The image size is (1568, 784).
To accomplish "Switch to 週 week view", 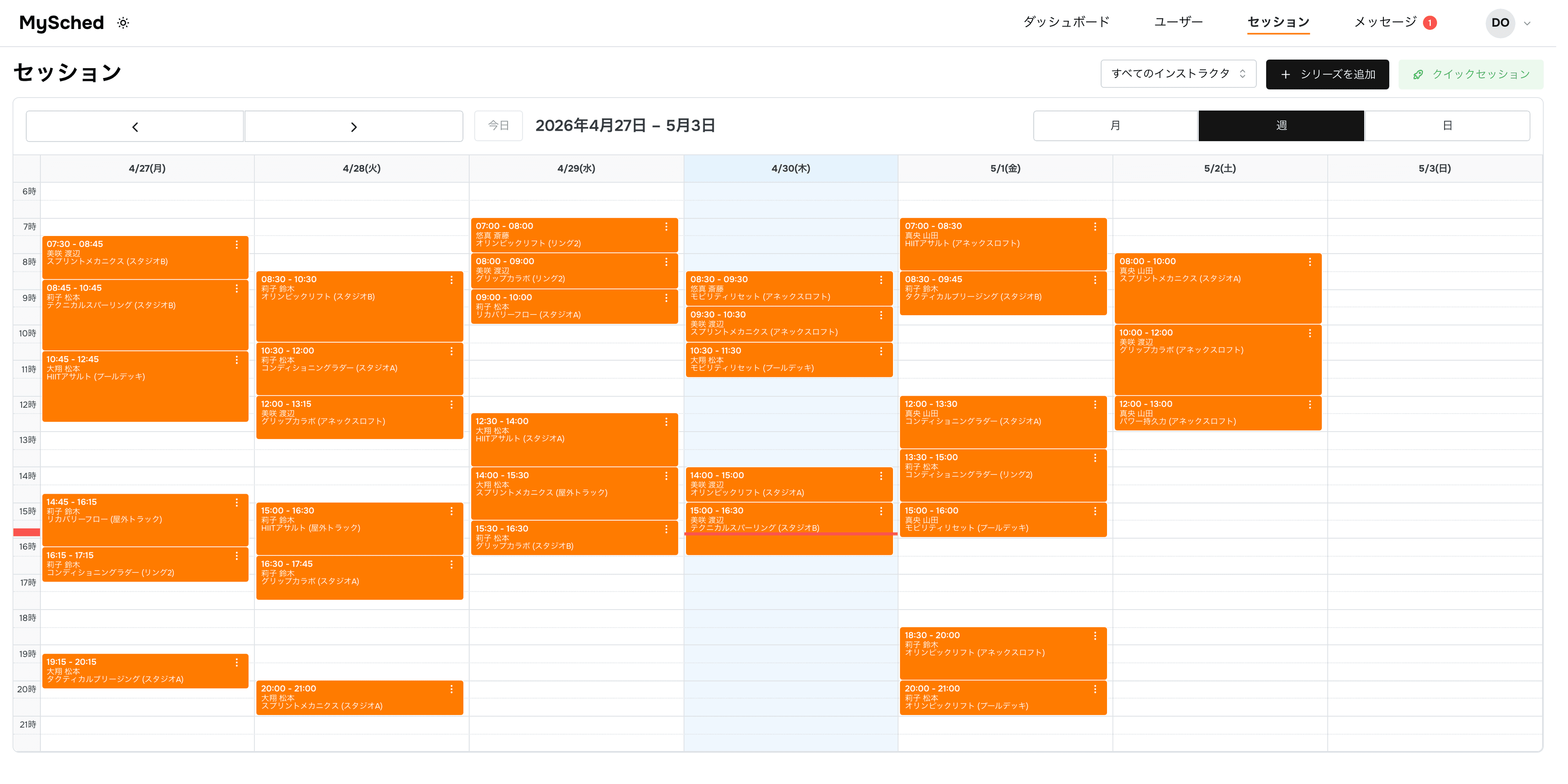I will [1281, 125].
